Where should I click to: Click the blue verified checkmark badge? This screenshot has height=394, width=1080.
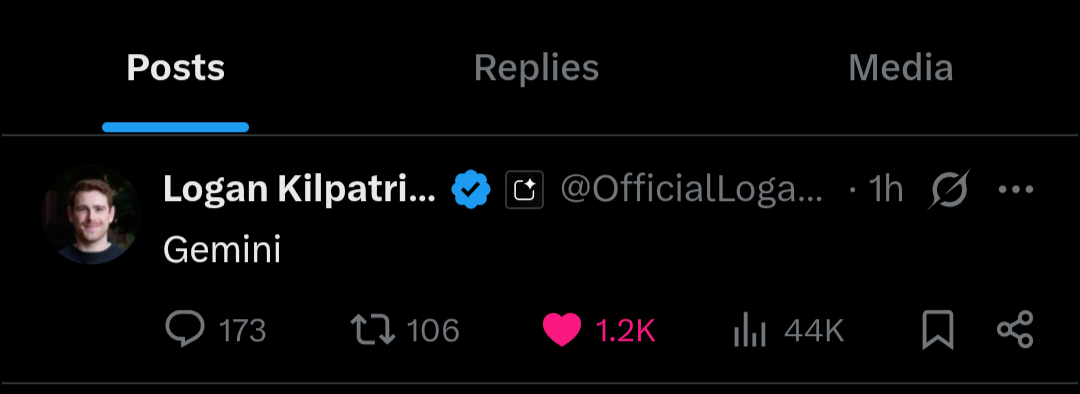pos(471,189)
